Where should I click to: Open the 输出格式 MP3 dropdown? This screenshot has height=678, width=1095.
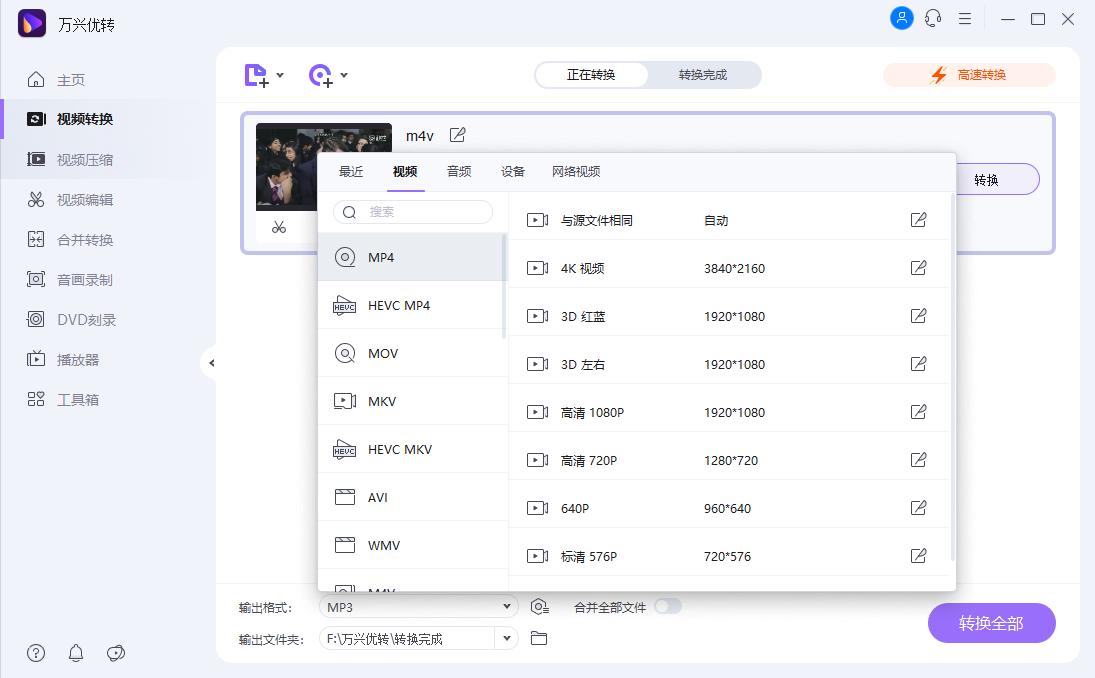(x=417, y=607)
